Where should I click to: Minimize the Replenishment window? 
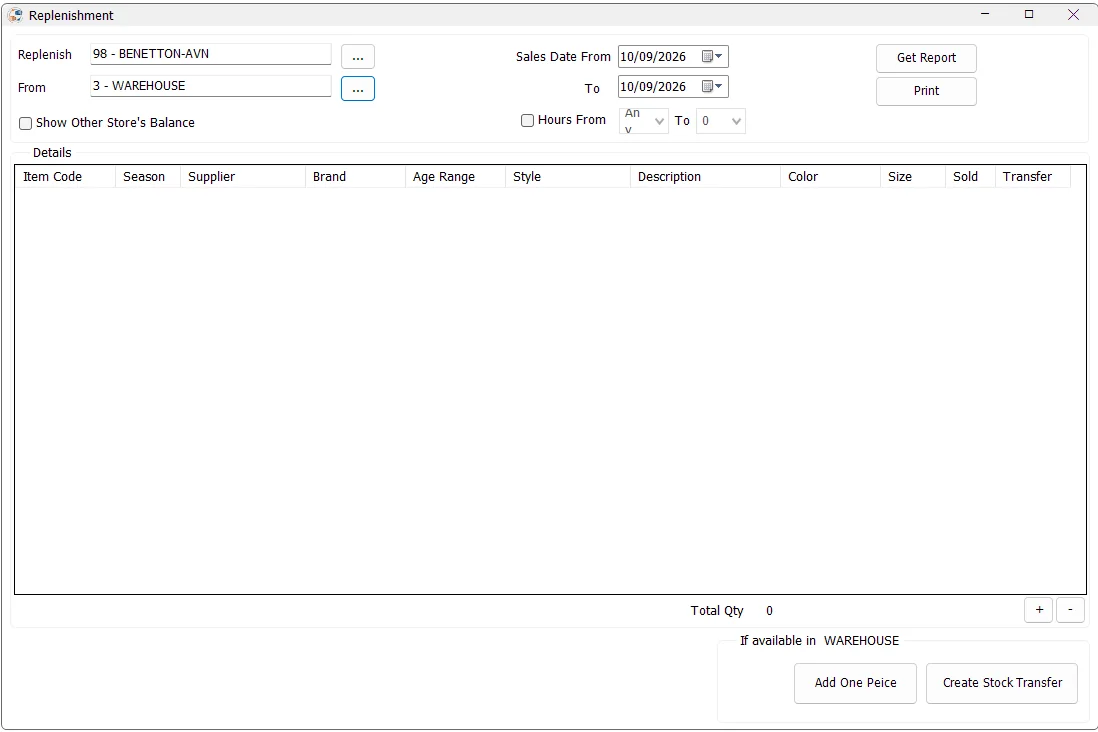(x=985, y=14)
